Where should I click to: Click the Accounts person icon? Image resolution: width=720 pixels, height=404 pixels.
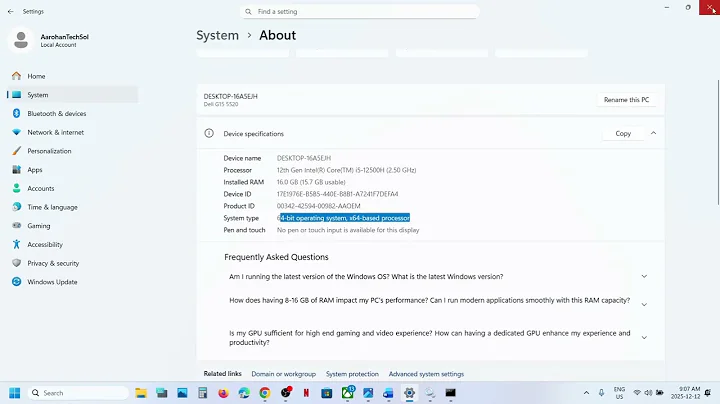[x=17, y=188]
